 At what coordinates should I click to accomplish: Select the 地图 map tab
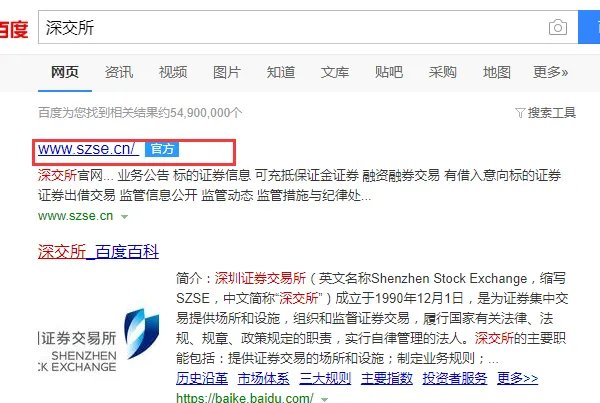(497, 72)
